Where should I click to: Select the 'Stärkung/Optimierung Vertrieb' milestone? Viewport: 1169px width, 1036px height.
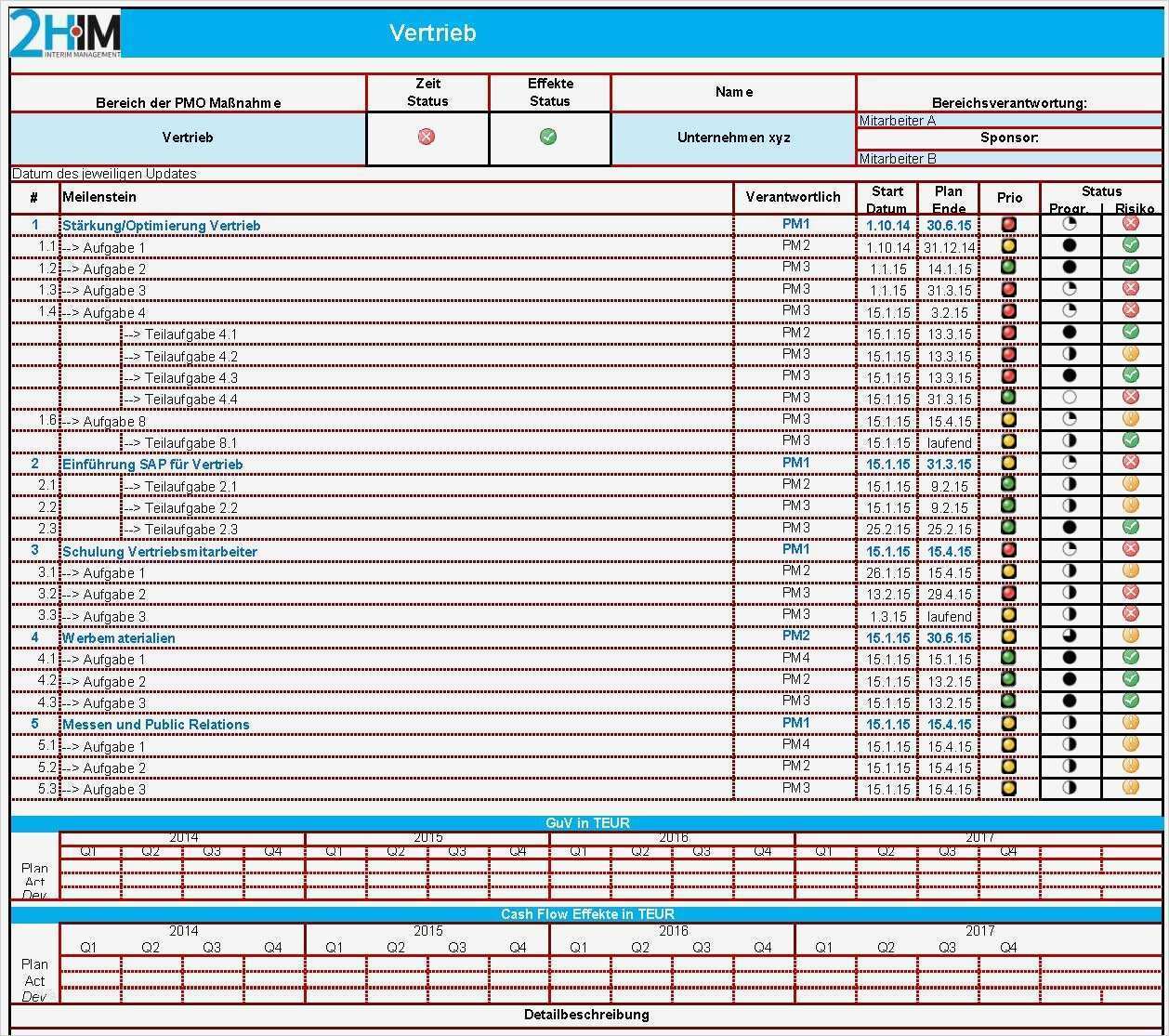click(161, 226)
